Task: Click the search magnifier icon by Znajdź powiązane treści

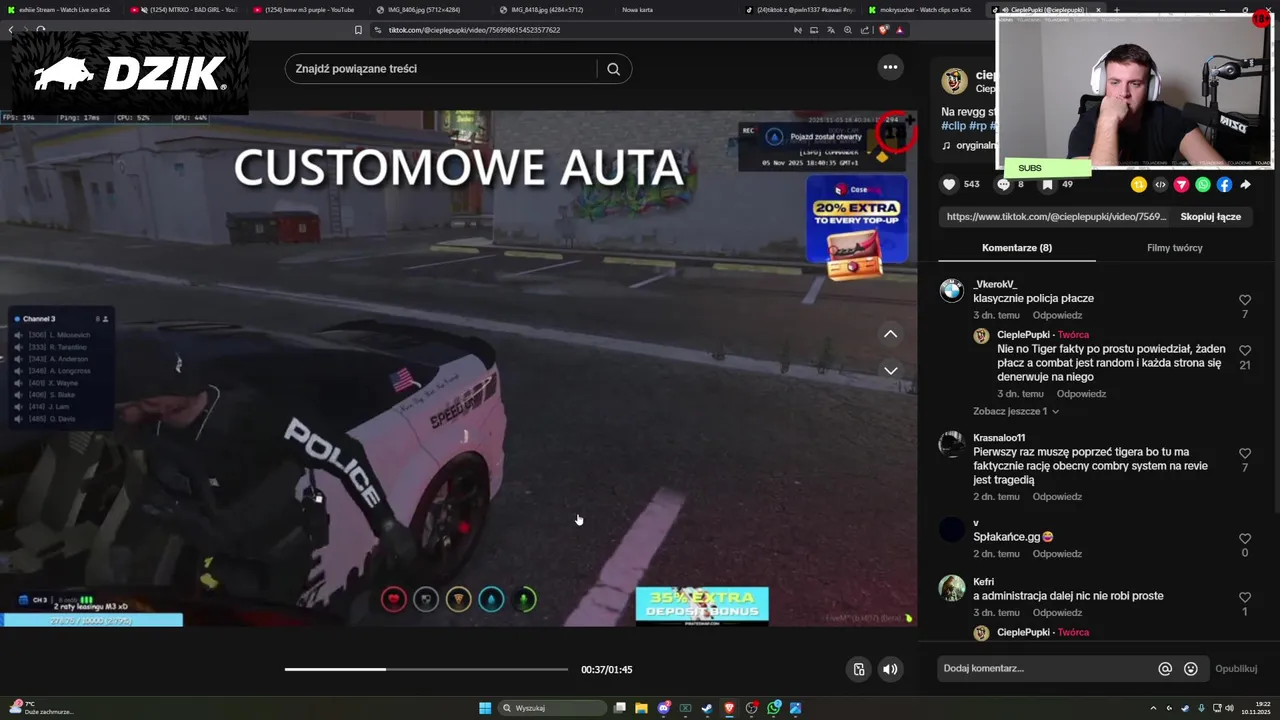Action: 614,69
